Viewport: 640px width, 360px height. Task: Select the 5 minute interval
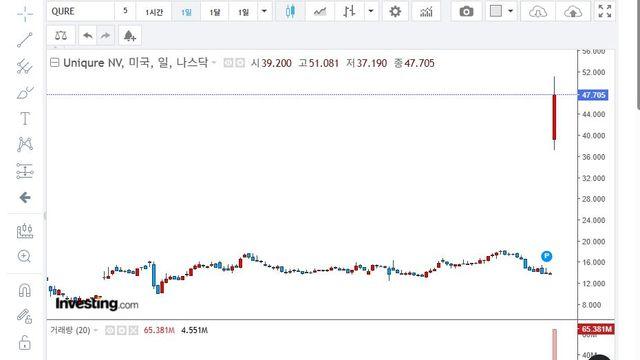[125, 11]
